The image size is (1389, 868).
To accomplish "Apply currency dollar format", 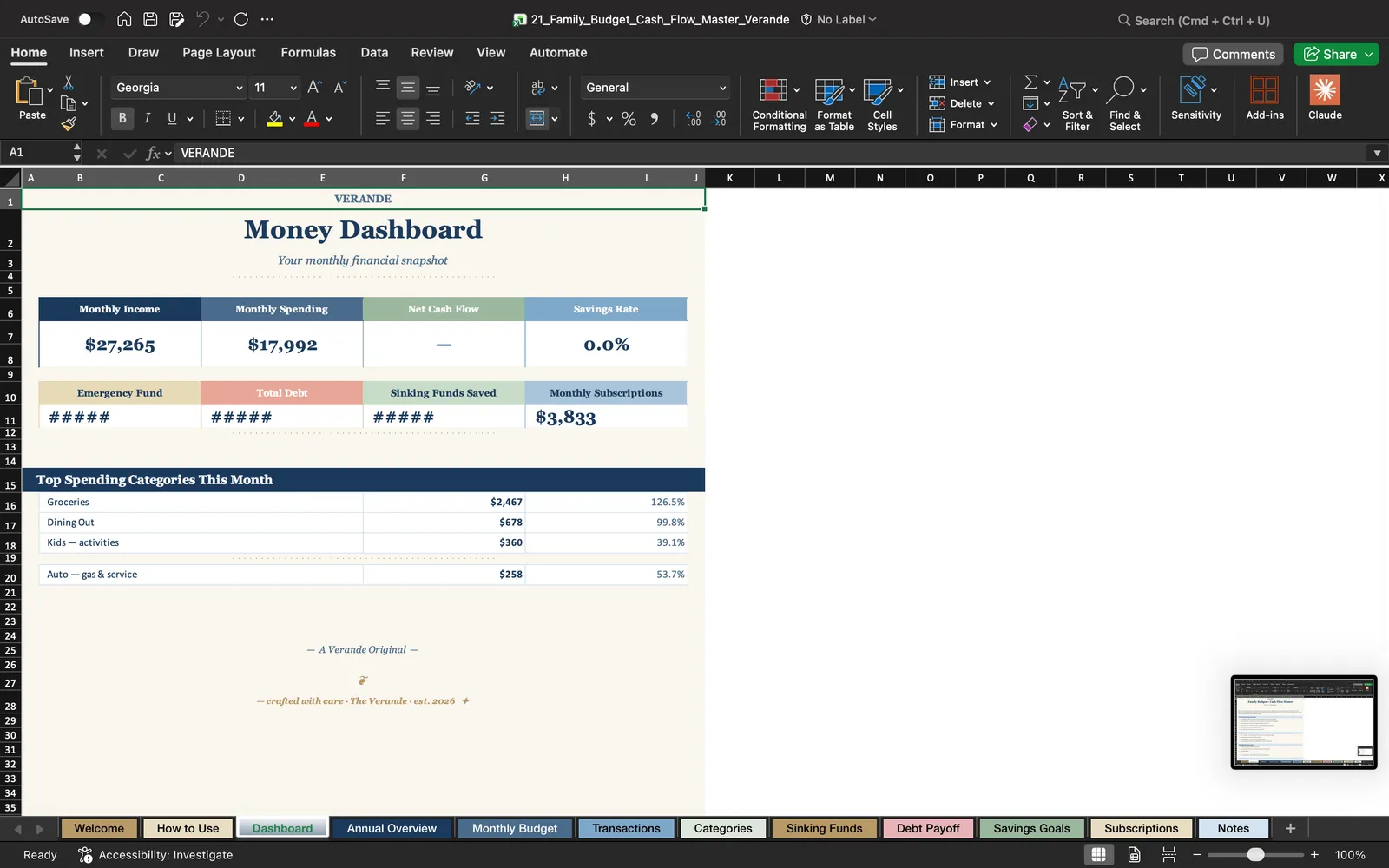I will pos(592,119).
